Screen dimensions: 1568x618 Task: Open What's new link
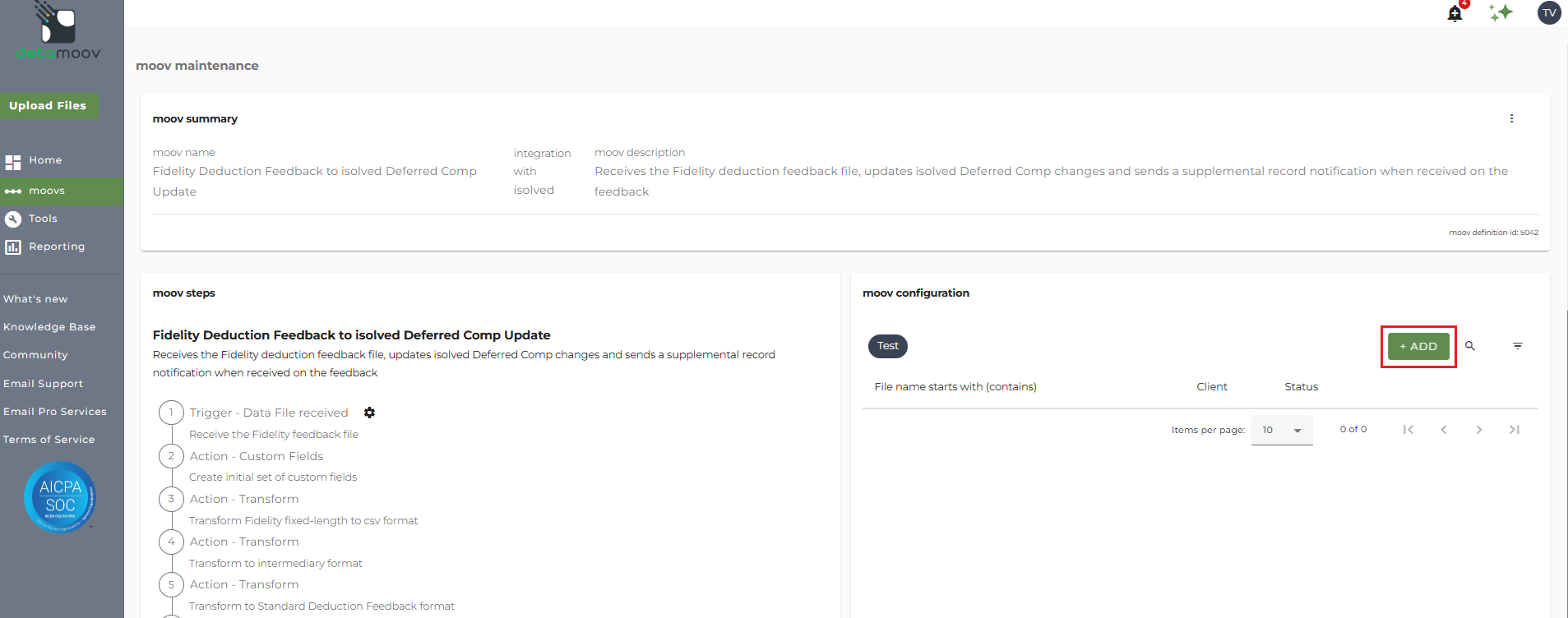tap(35, 299)
